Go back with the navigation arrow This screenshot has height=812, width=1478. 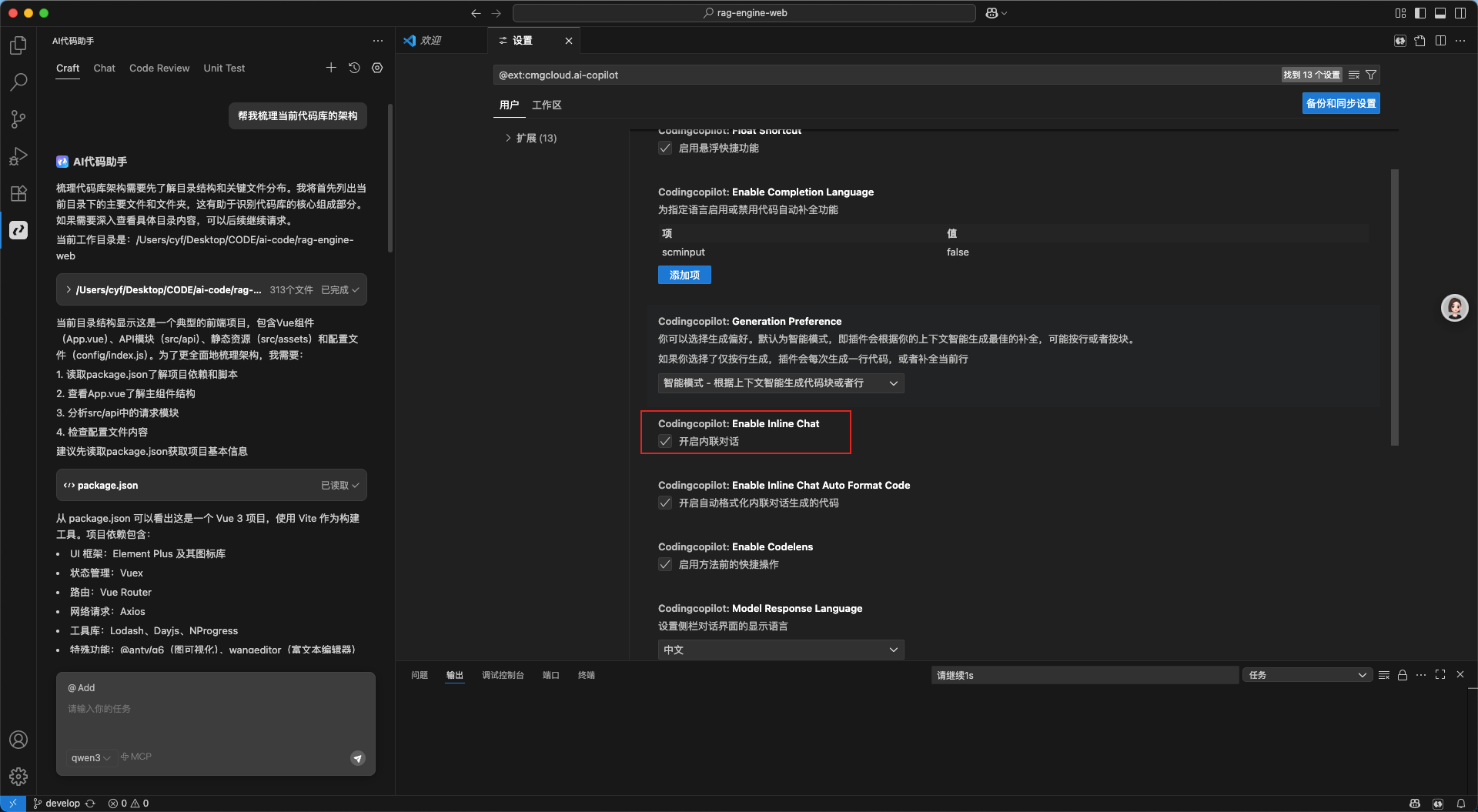(476, 13)
